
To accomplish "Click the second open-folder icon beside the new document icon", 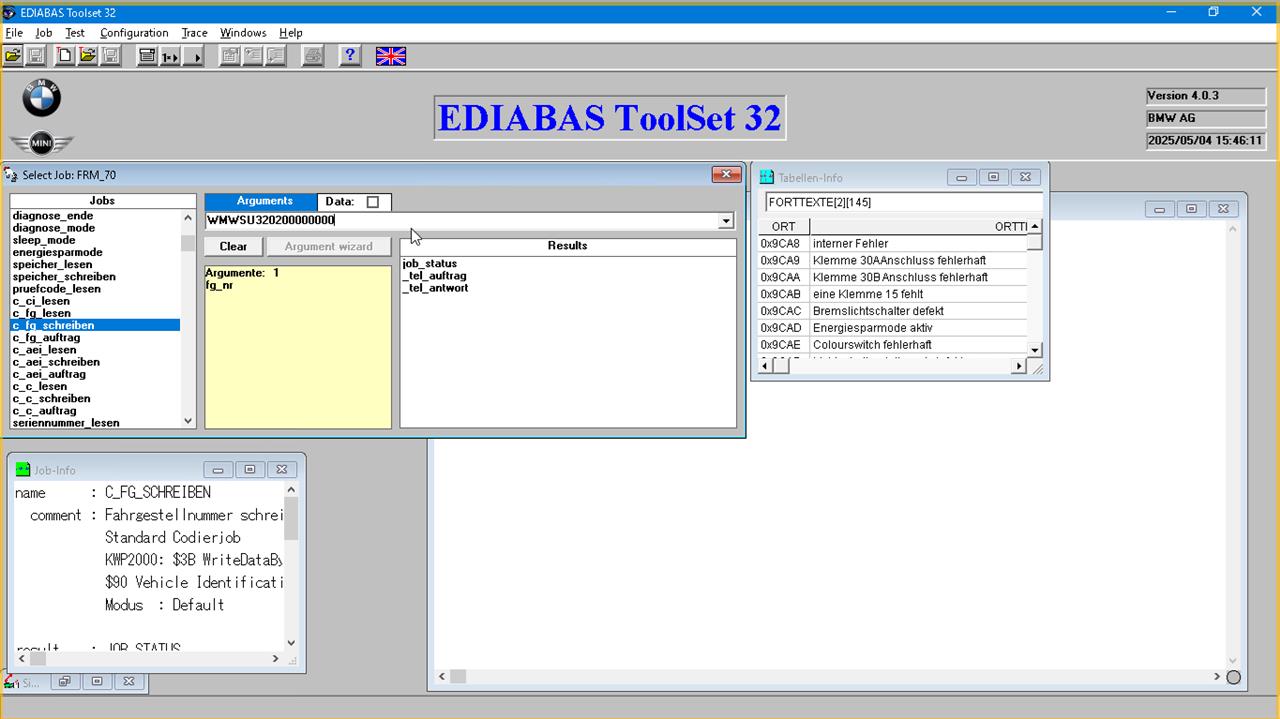I will tap(88, 56).
